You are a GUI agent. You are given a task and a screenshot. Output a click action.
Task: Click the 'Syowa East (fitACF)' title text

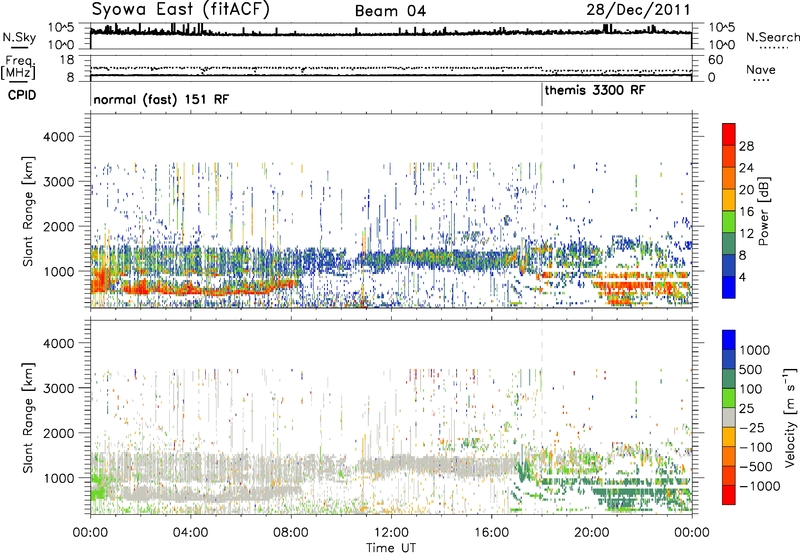tap(181, 9)
